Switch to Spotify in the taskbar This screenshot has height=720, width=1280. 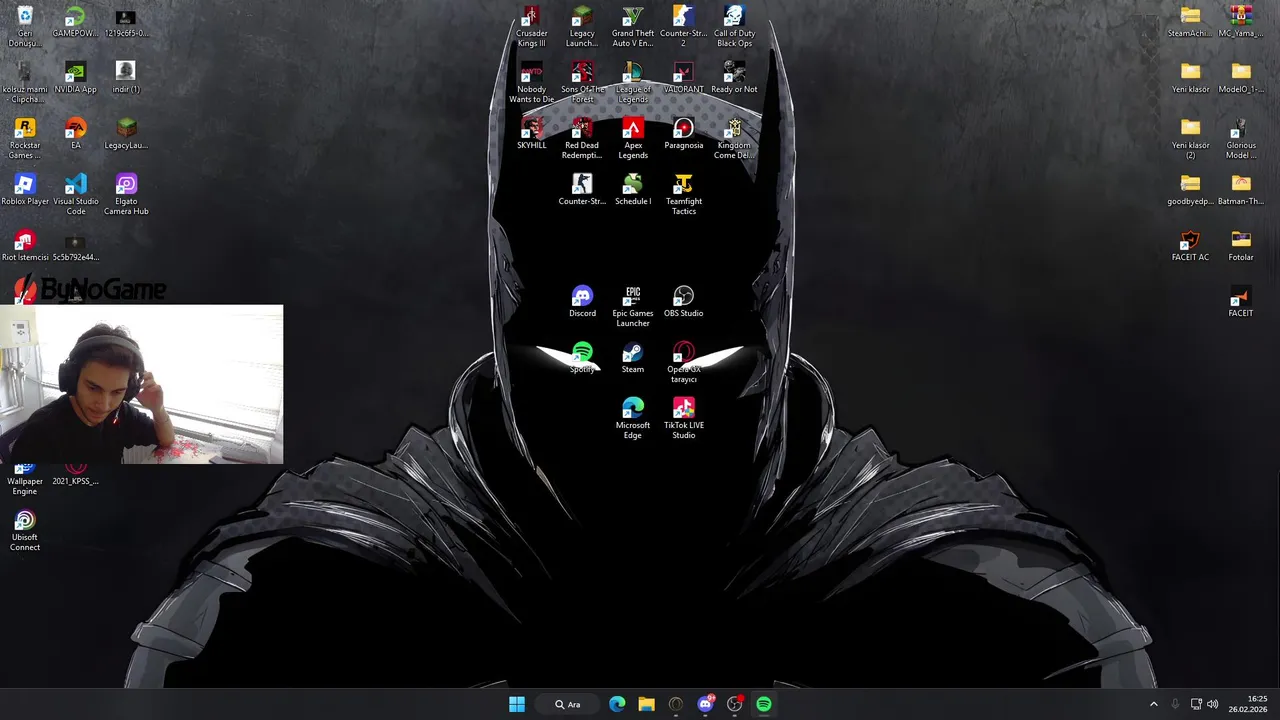point(764,704)
